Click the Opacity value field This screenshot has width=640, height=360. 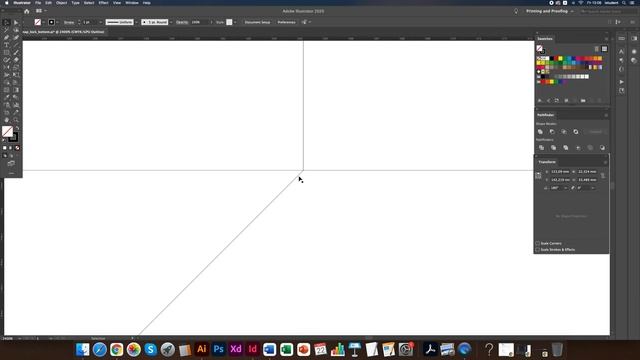pyautogui.click(x=199, y=22)
